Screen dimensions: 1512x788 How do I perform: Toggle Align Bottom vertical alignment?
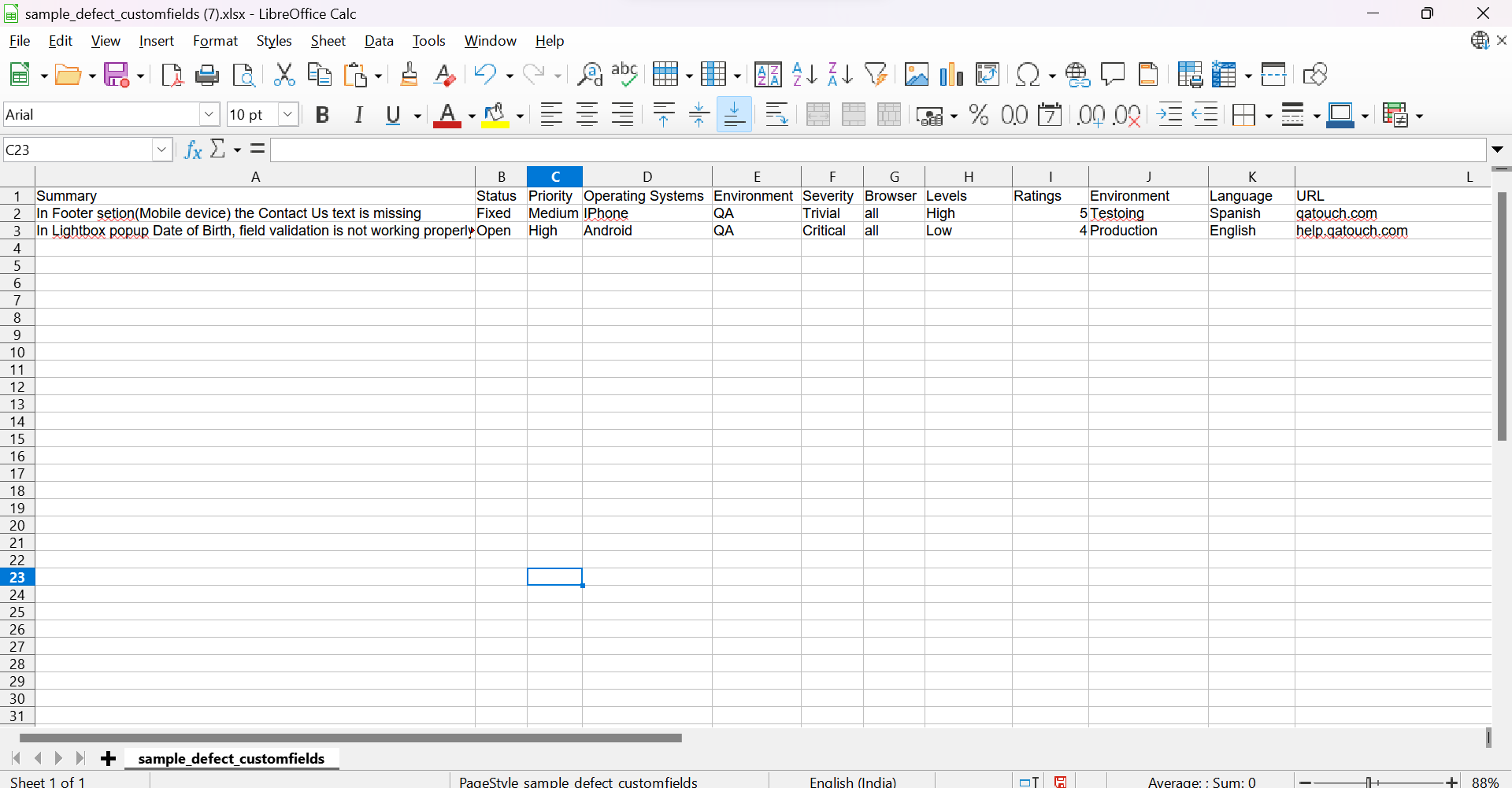(x=734, y=115)
